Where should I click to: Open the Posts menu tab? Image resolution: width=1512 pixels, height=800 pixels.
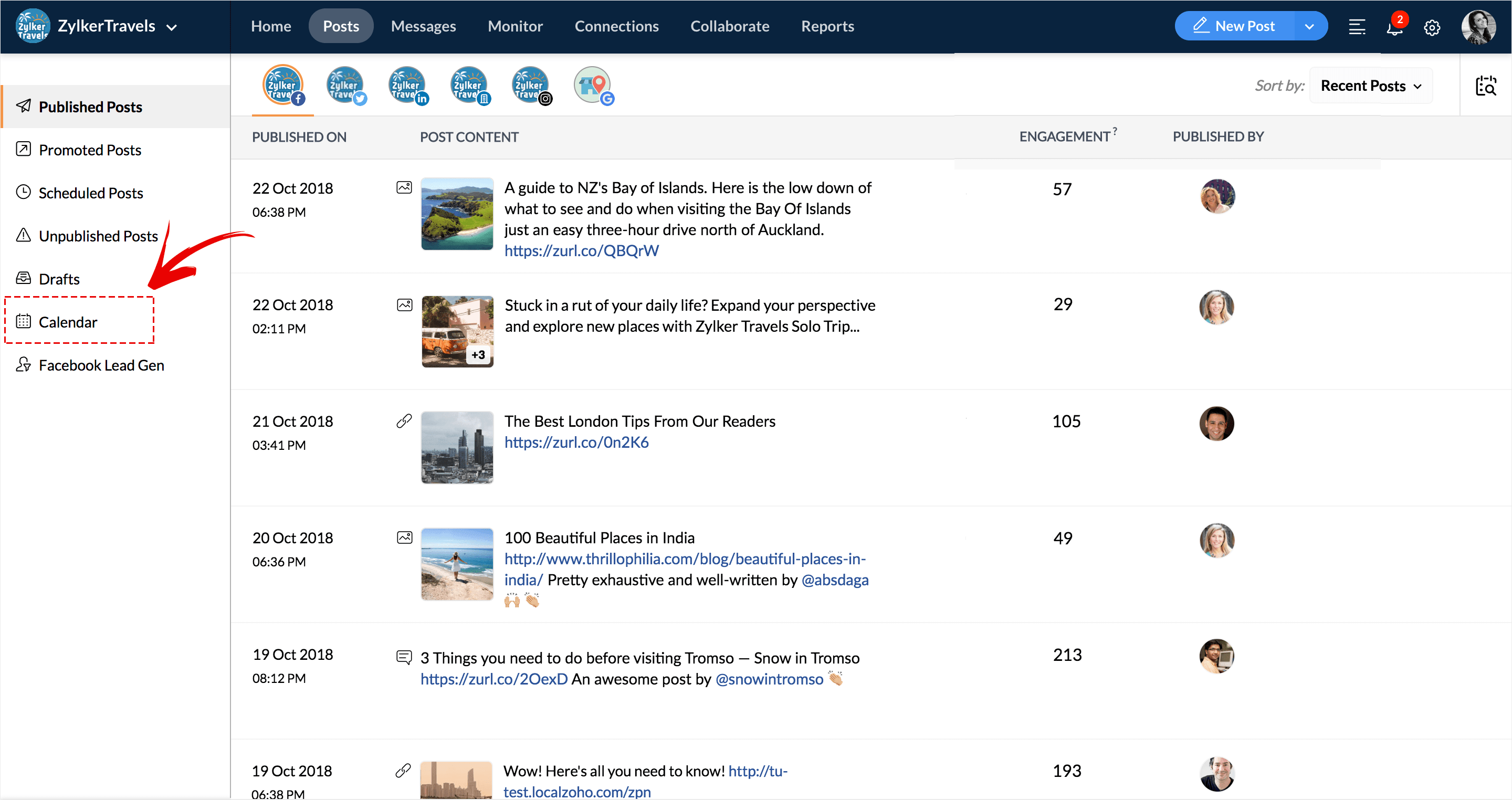[341, 26]
